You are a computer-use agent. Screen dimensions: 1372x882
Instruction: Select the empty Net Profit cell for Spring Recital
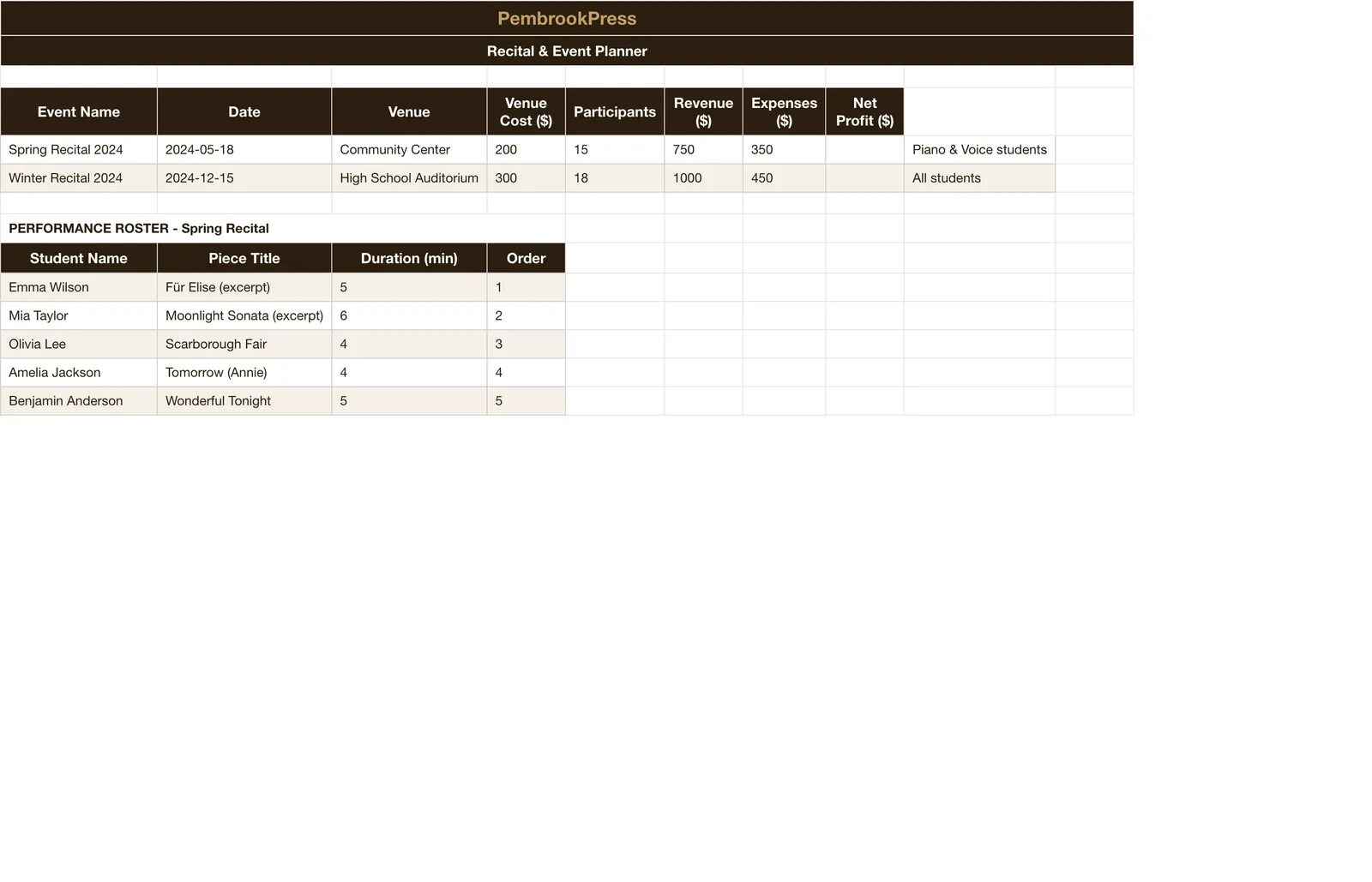click(864, 149)
